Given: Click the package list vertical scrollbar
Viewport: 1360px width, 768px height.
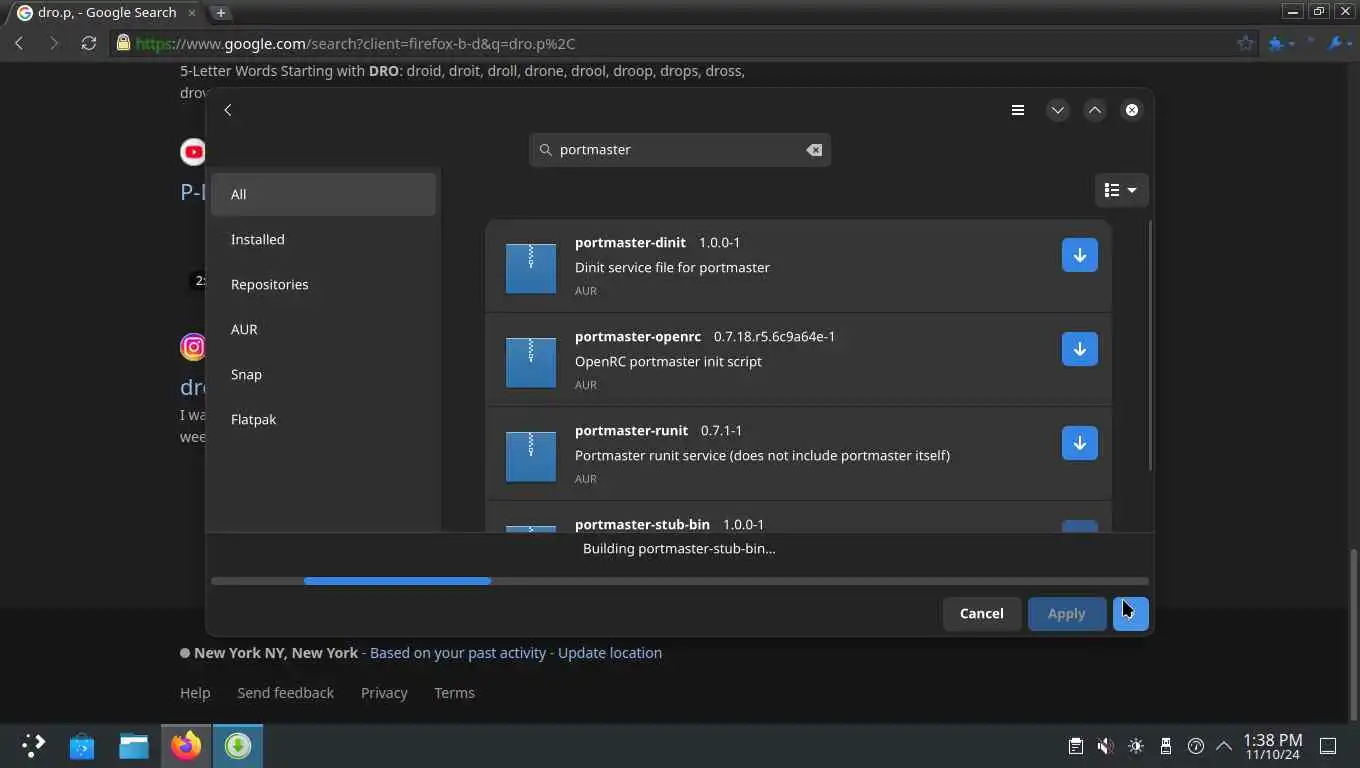Looking at the screenshot, I should [1150, 345].
